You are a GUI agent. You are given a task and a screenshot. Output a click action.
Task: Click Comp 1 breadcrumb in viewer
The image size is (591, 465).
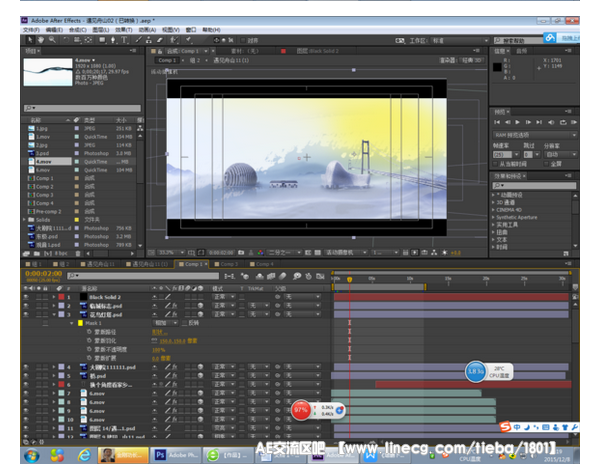point(167,60)
